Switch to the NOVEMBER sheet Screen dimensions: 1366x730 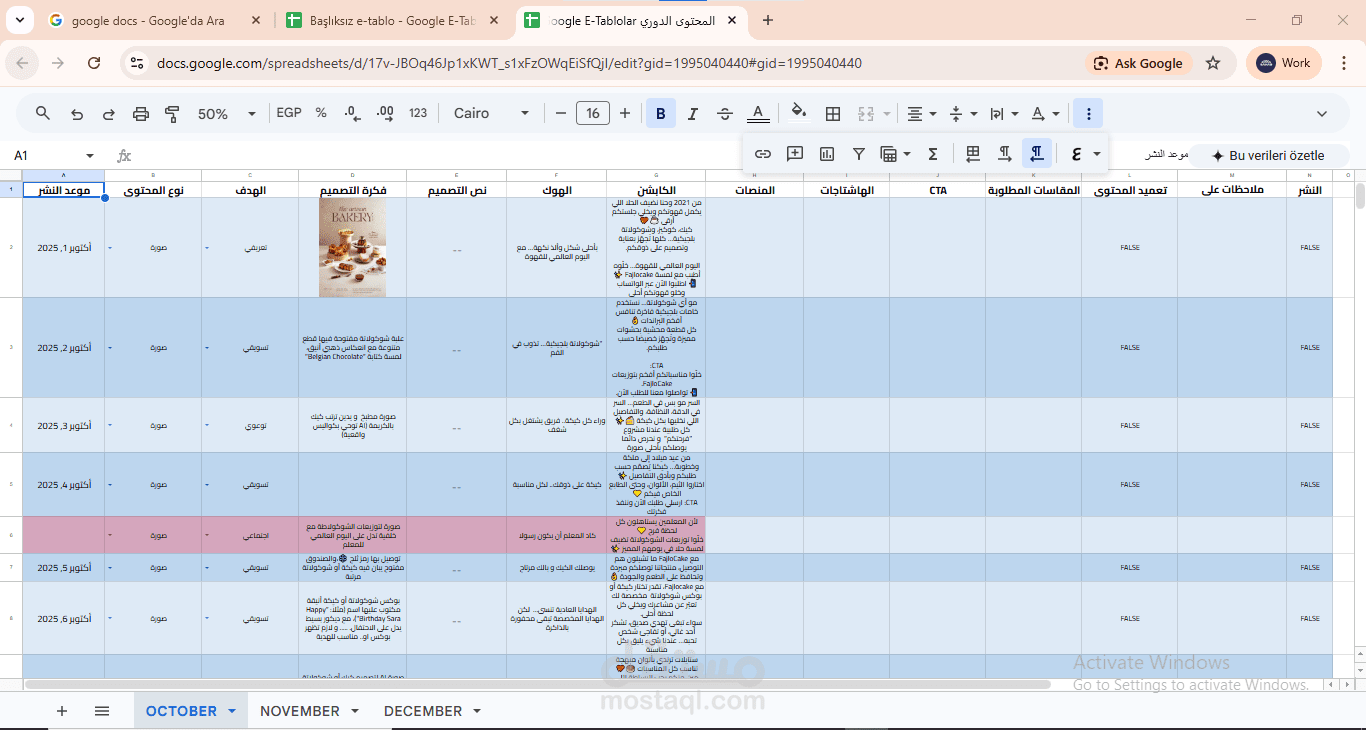click(300, 711)
